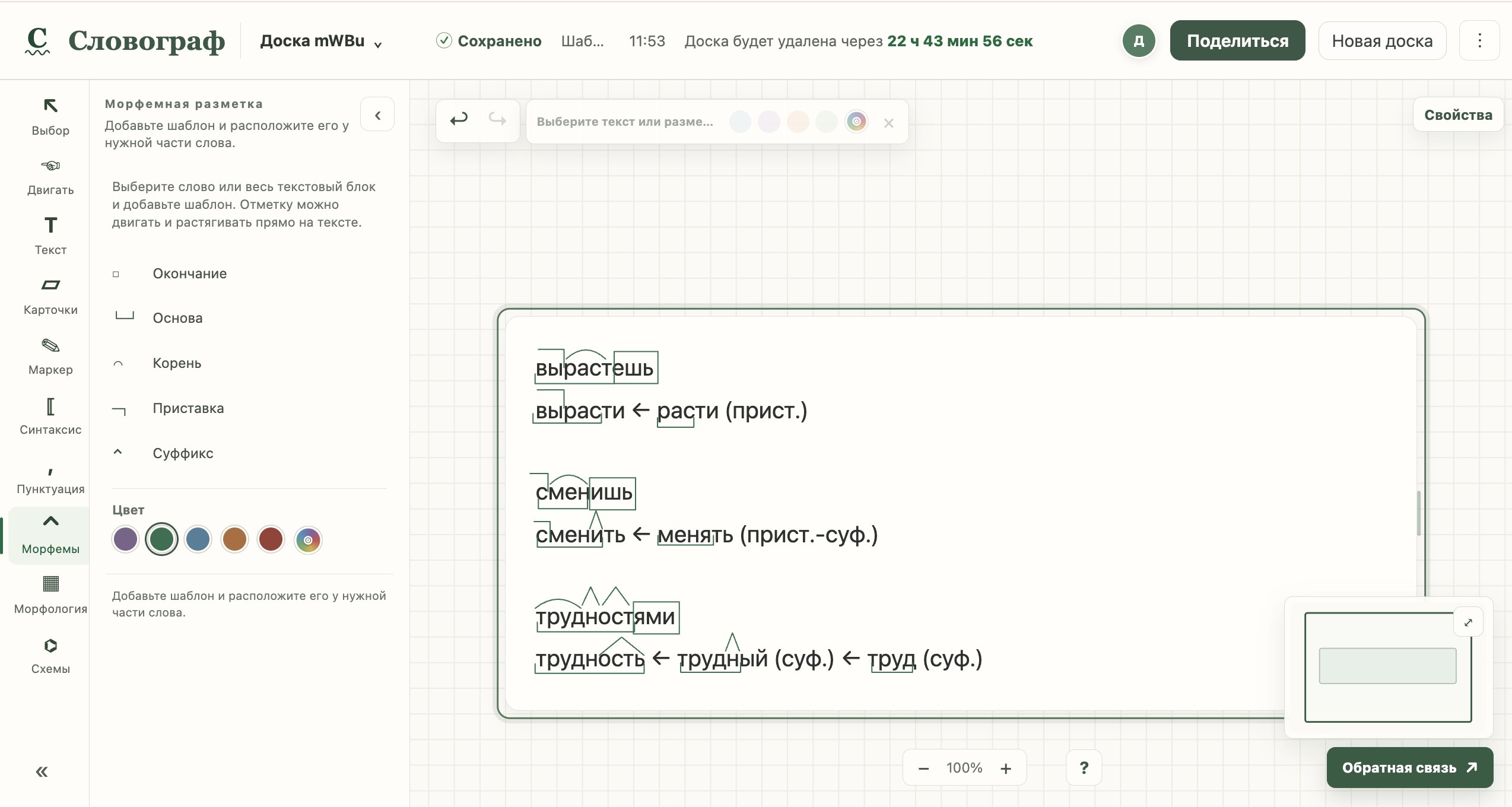This screenshot has width=1512, height=807.
Task: Pick the dark red morpheme color
Action: point(271,539)
